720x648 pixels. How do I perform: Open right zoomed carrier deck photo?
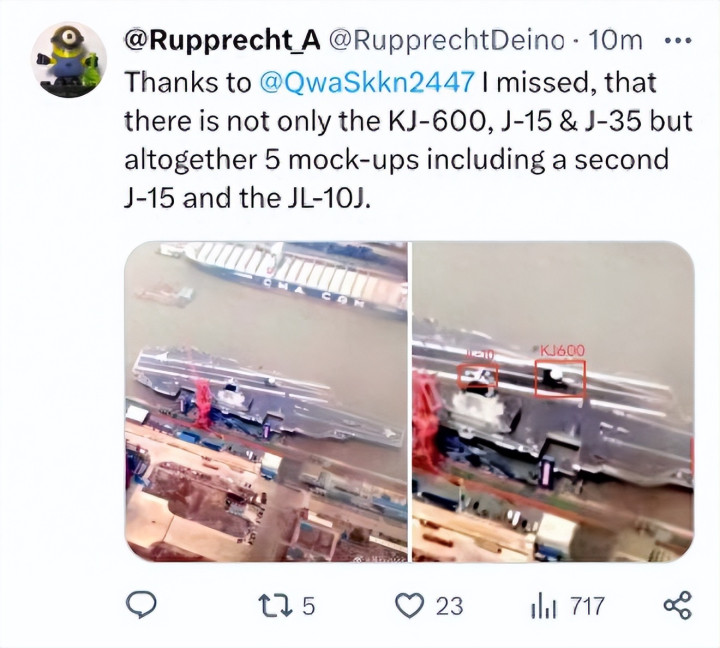pyautogui.click(x=553, y=401)
